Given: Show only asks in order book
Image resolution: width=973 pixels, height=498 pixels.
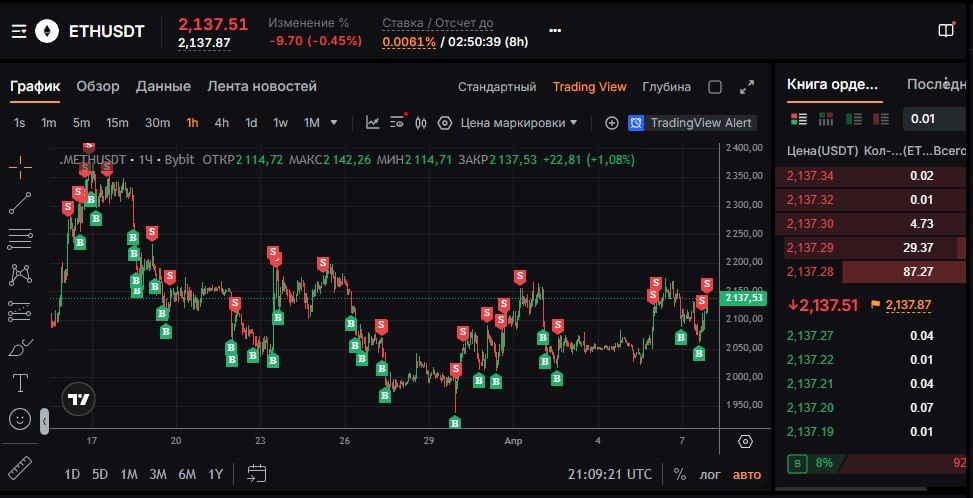Looking at the screenshot, I should click(x=881, y=118).
